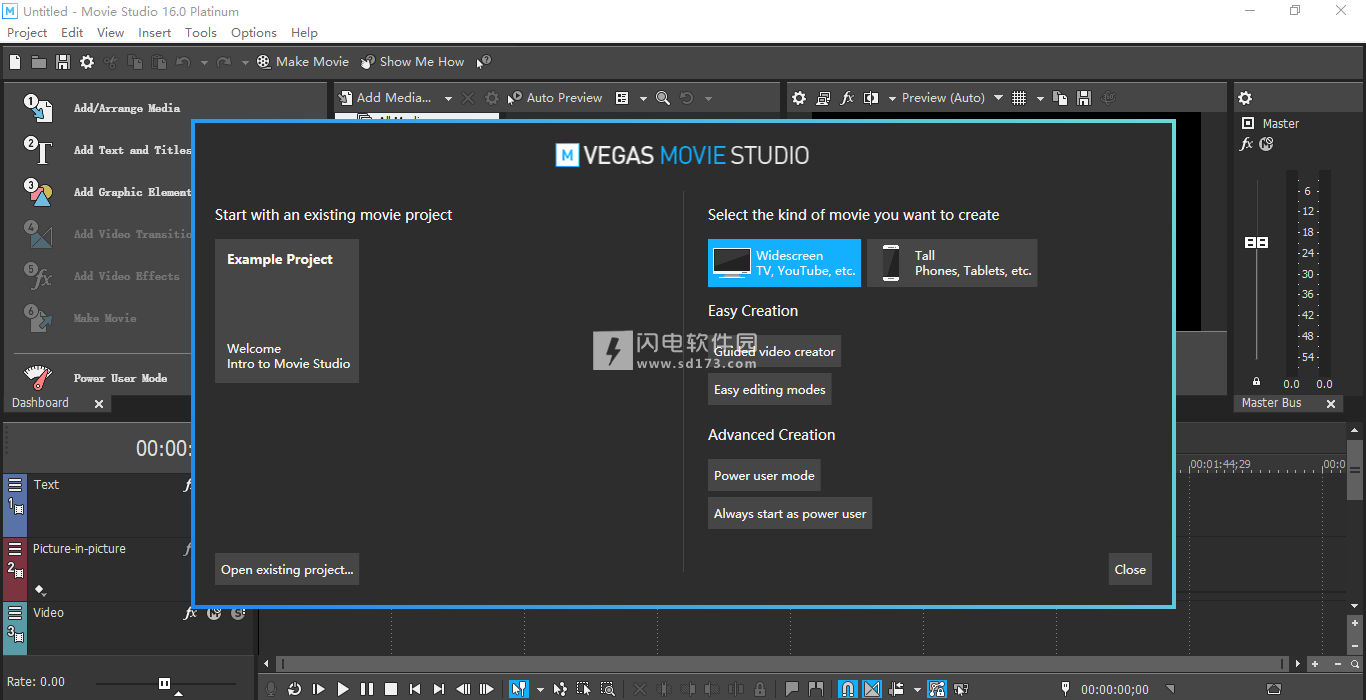Open the Insert menu
The height and width of the screenshot is (700, 1366).
[155, 32]
